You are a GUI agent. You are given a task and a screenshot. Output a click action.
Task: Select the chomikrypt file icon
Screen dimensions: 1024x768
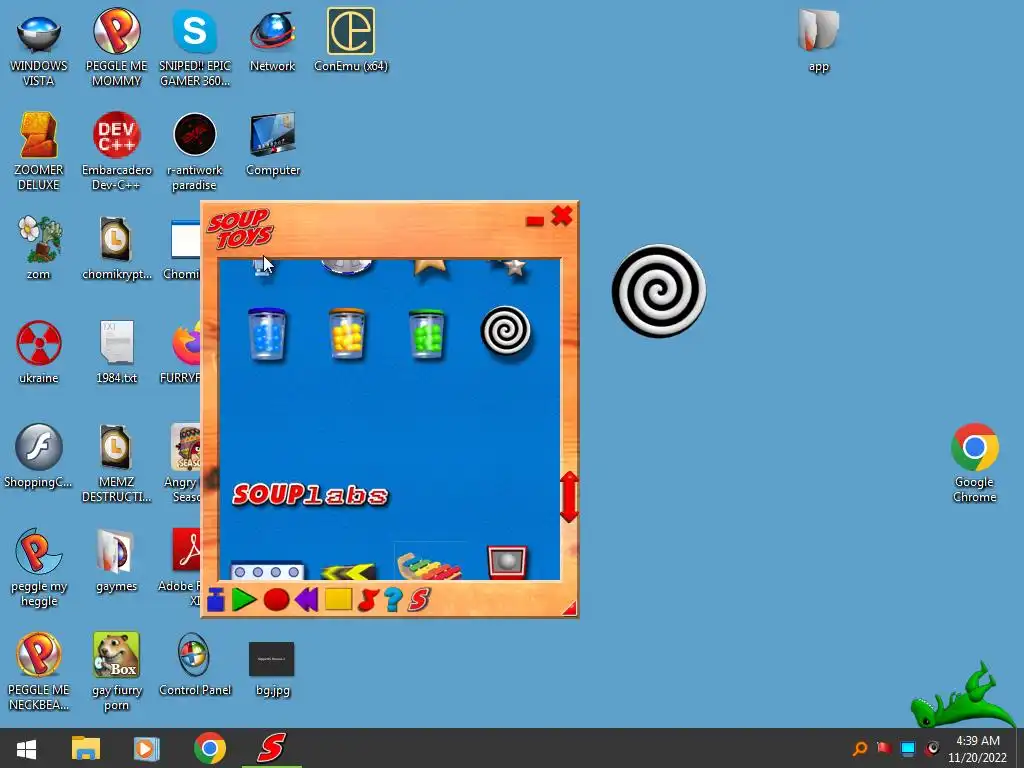coord(116,248)
